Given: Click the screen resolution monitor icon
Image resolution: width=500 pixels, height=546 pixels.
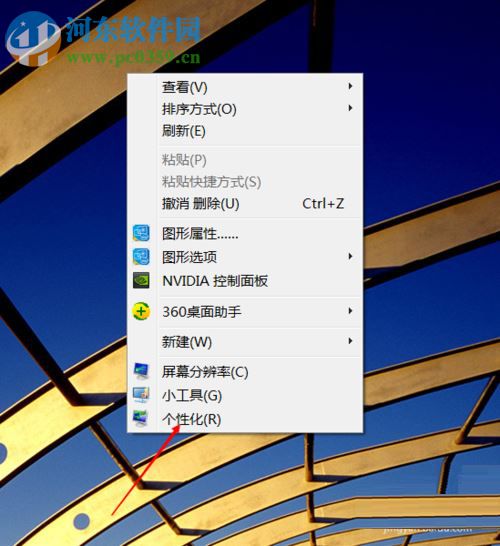Looking at the screenshot, I should (141, 371).
